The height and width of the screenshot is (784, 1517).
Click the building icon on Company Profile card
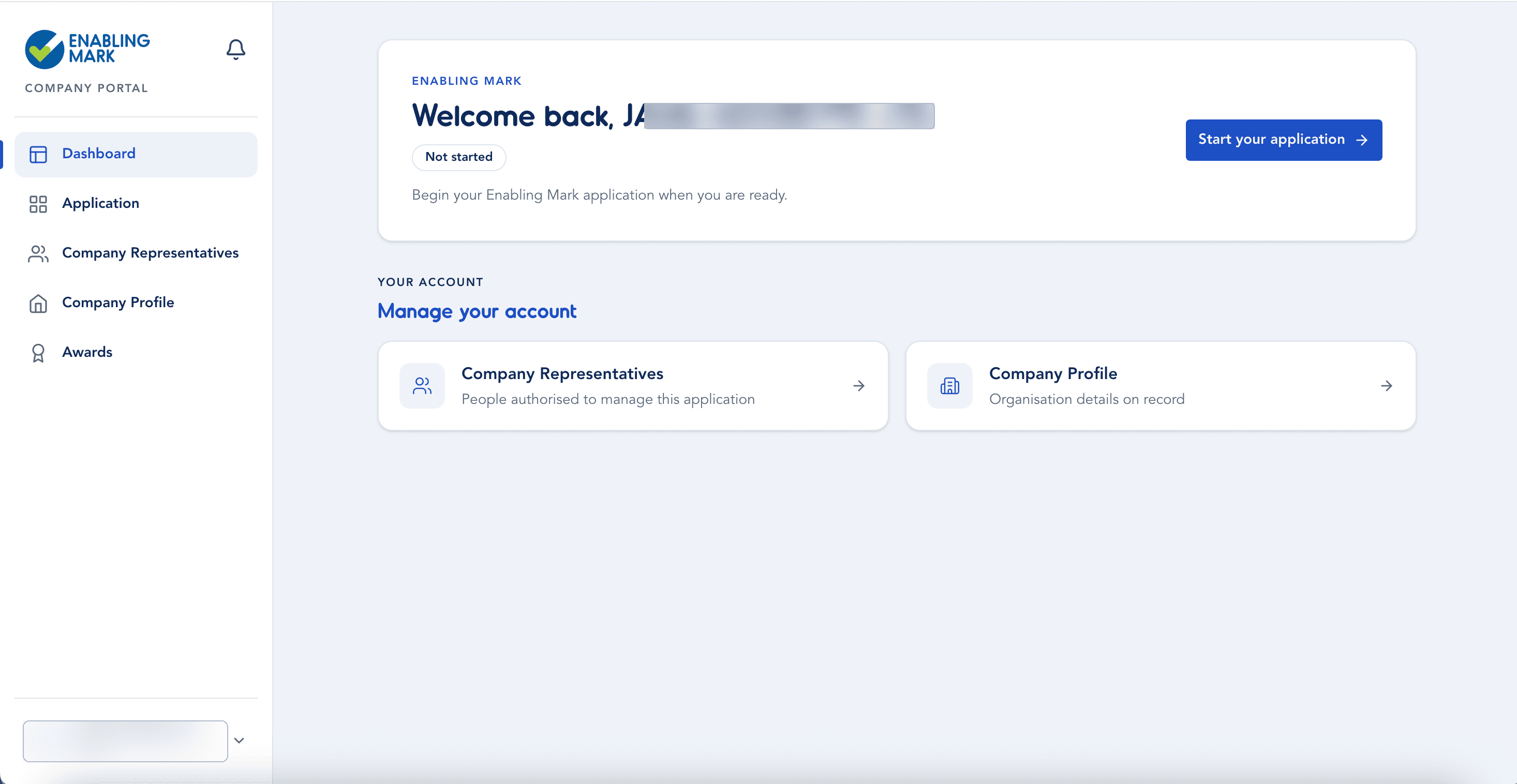click(949, 385)
